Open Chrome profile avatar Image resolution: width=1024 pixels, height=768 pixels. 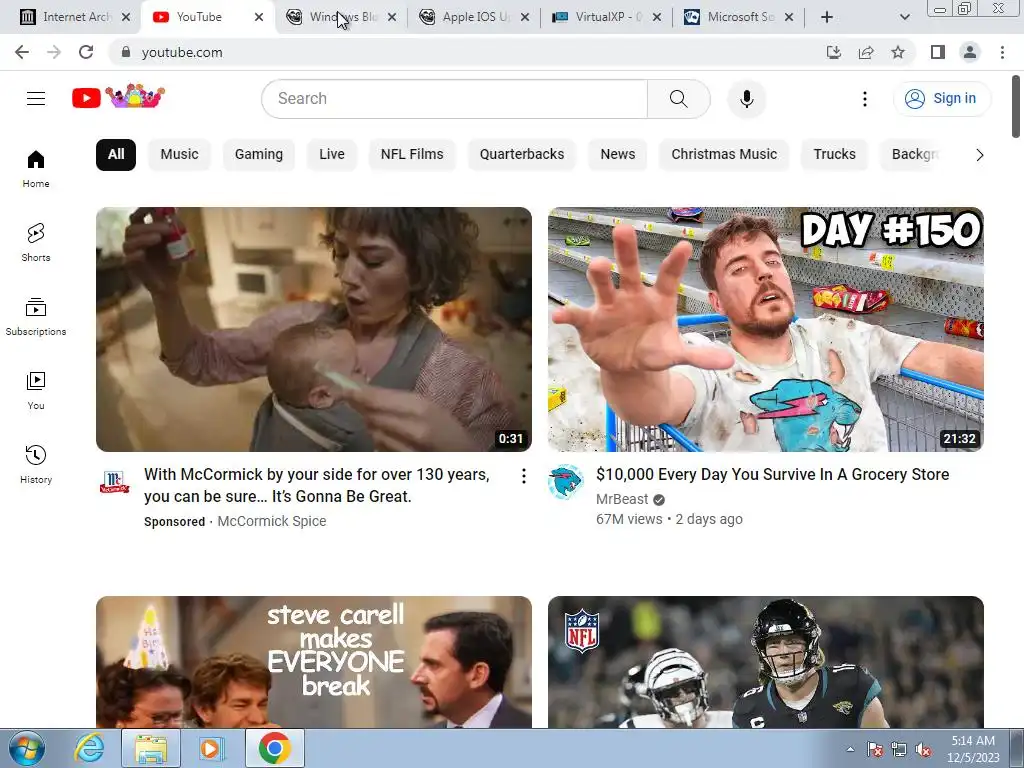coord(970,52)
